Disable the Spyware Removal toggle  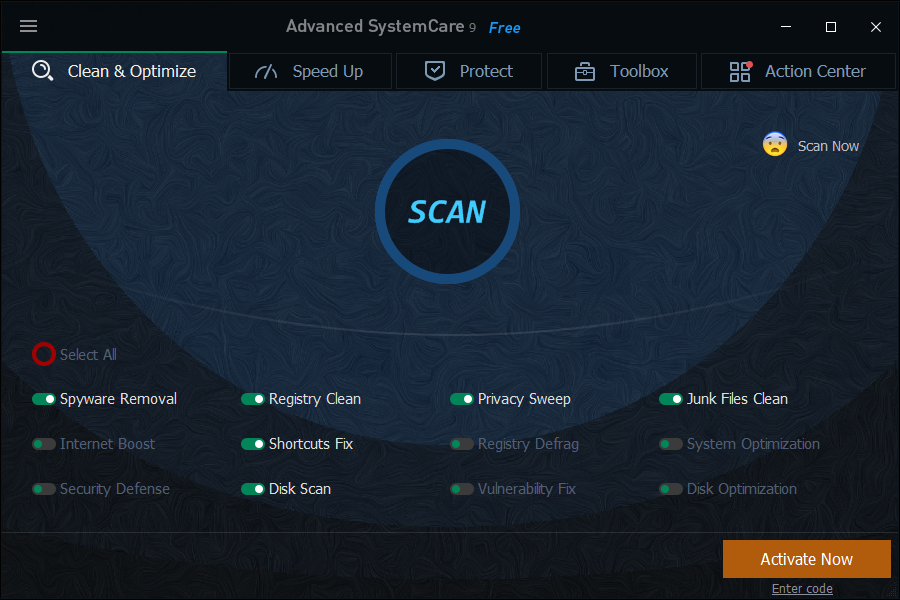pos(44,399)
